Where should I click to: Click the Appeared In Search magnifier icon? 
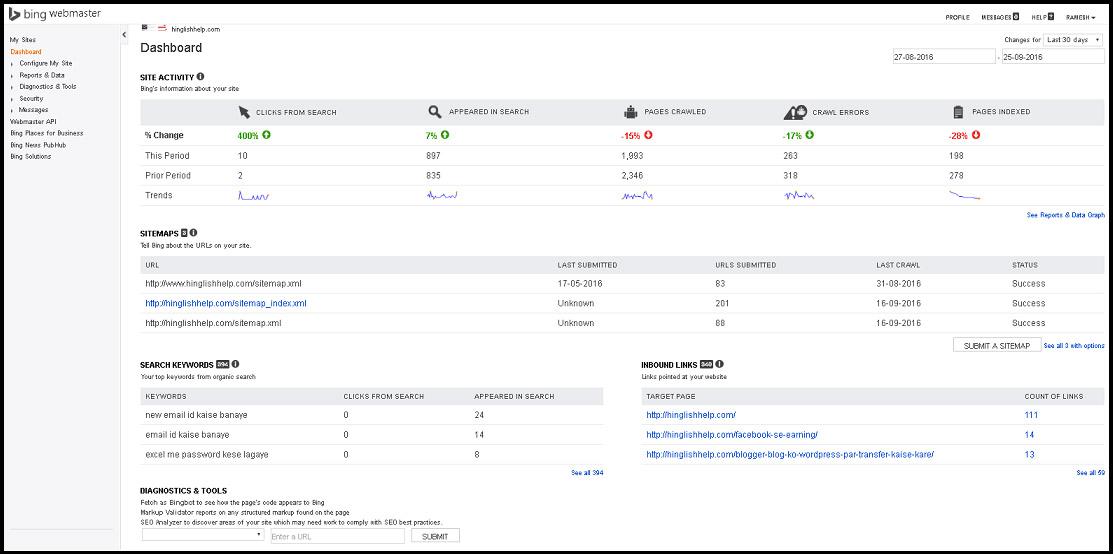(x=435, y=112)
